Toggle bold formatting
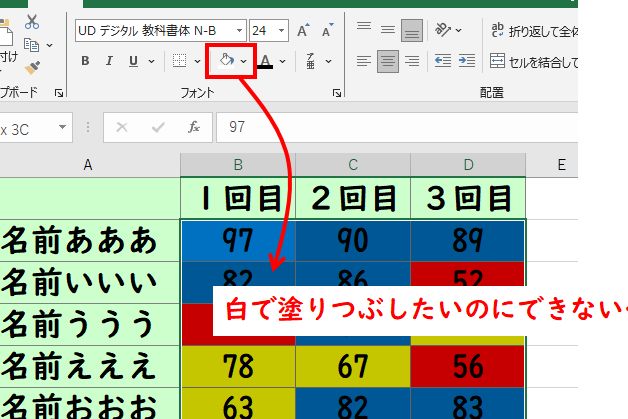Image resolution: width=628 pixels, height=419 pixels. (x=85, y=62)
